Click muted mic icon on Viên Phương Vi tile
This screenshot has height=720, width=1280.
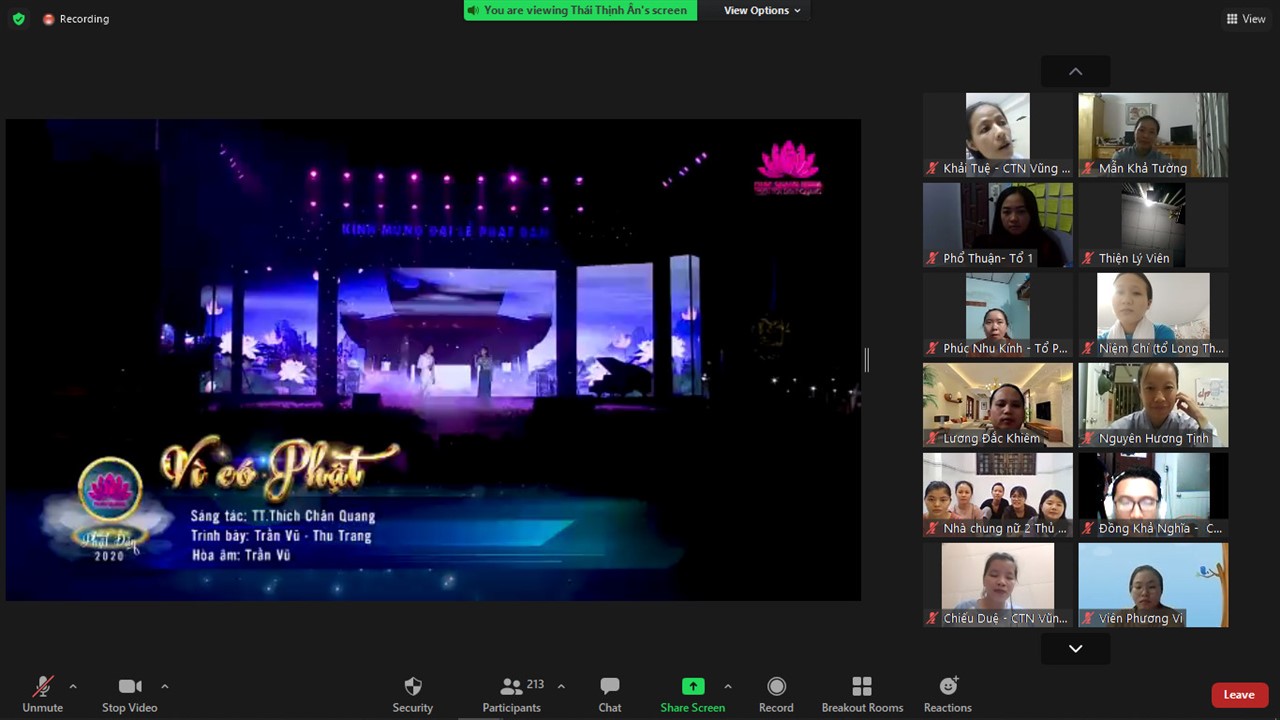click(1088, 618)
